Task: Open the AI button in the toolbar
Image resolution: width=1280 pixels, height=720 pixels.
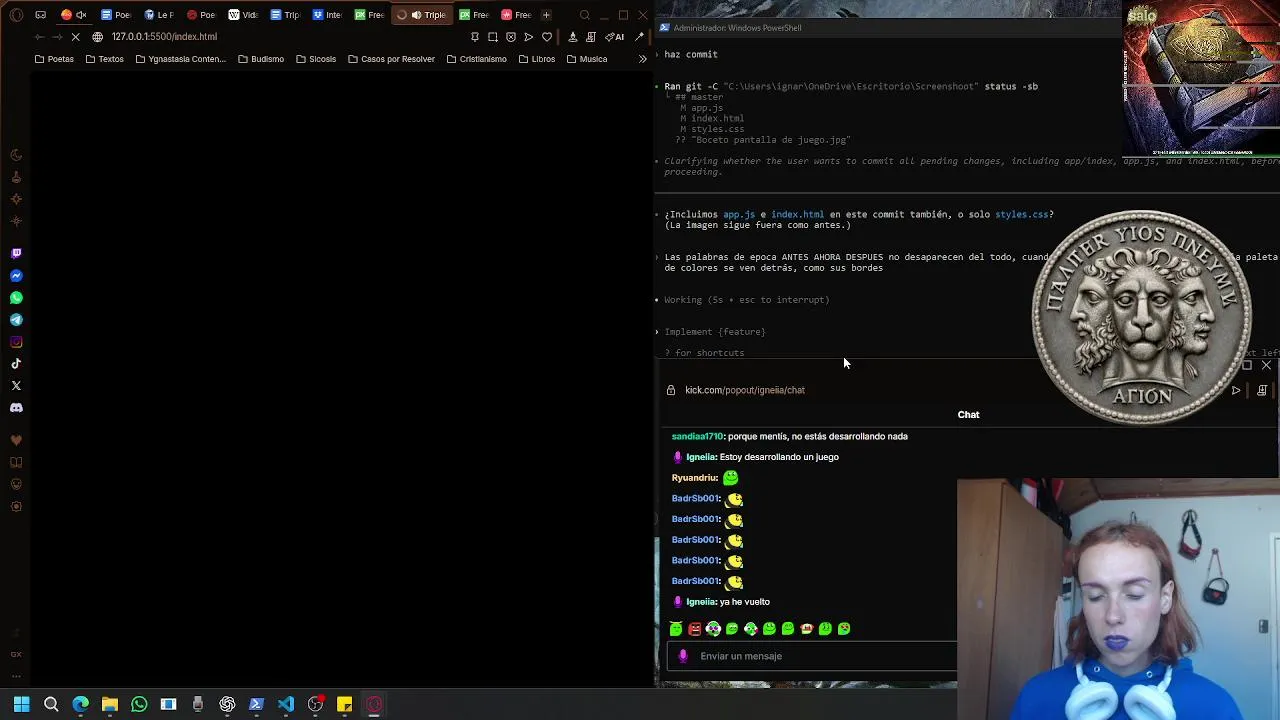Action: point(615,37)
